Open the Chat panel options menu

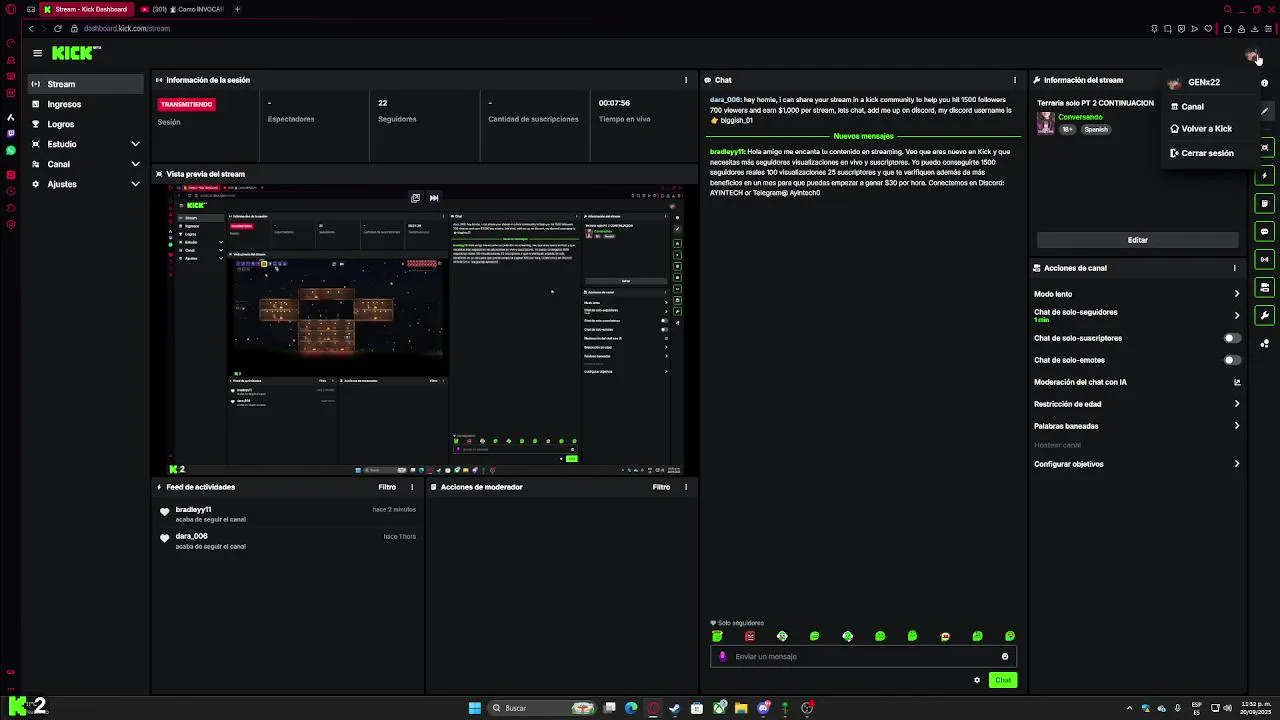(1015, 80)
